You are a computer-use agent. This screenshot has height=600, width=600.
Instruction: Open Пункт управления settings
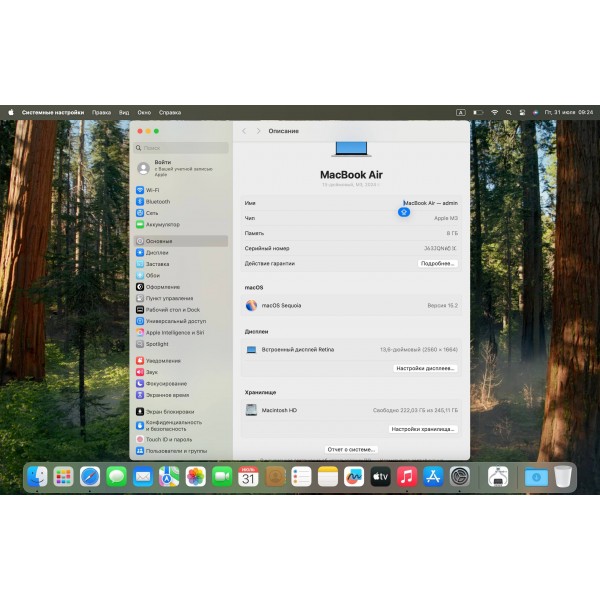[x=165, y=298]
